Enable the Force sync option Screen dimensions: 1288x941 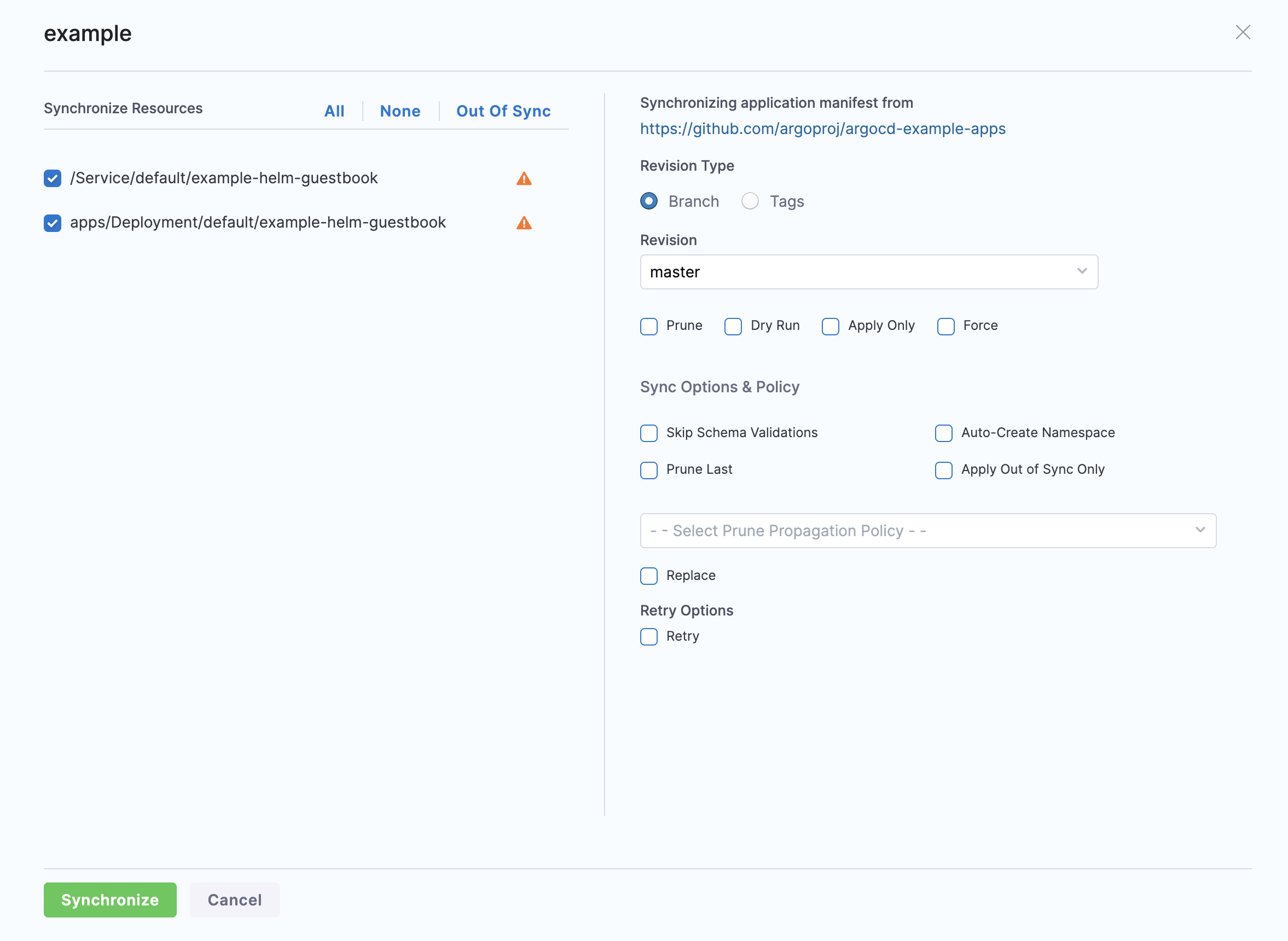pos(945,327)
